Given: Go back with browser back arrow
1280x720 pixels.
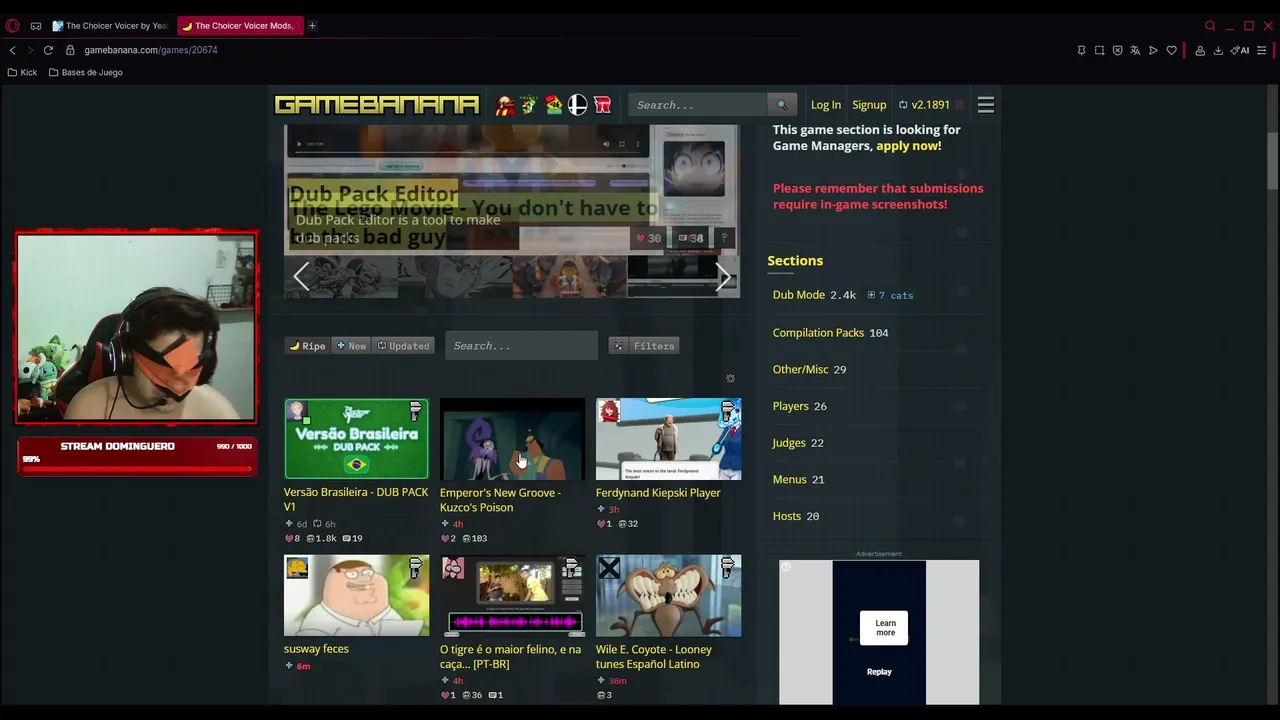Looking at the screenshot, I should tap(12, 50).
